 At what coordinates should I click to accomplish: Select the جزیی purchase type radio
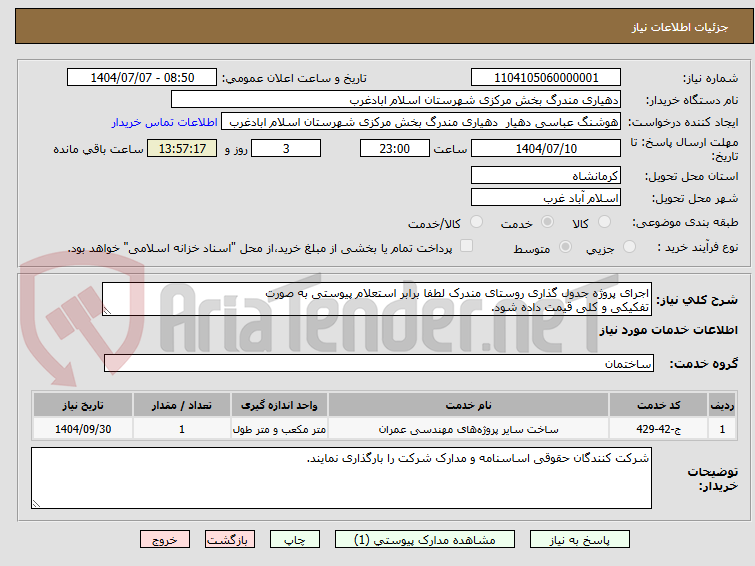click(x=629, y=247)
